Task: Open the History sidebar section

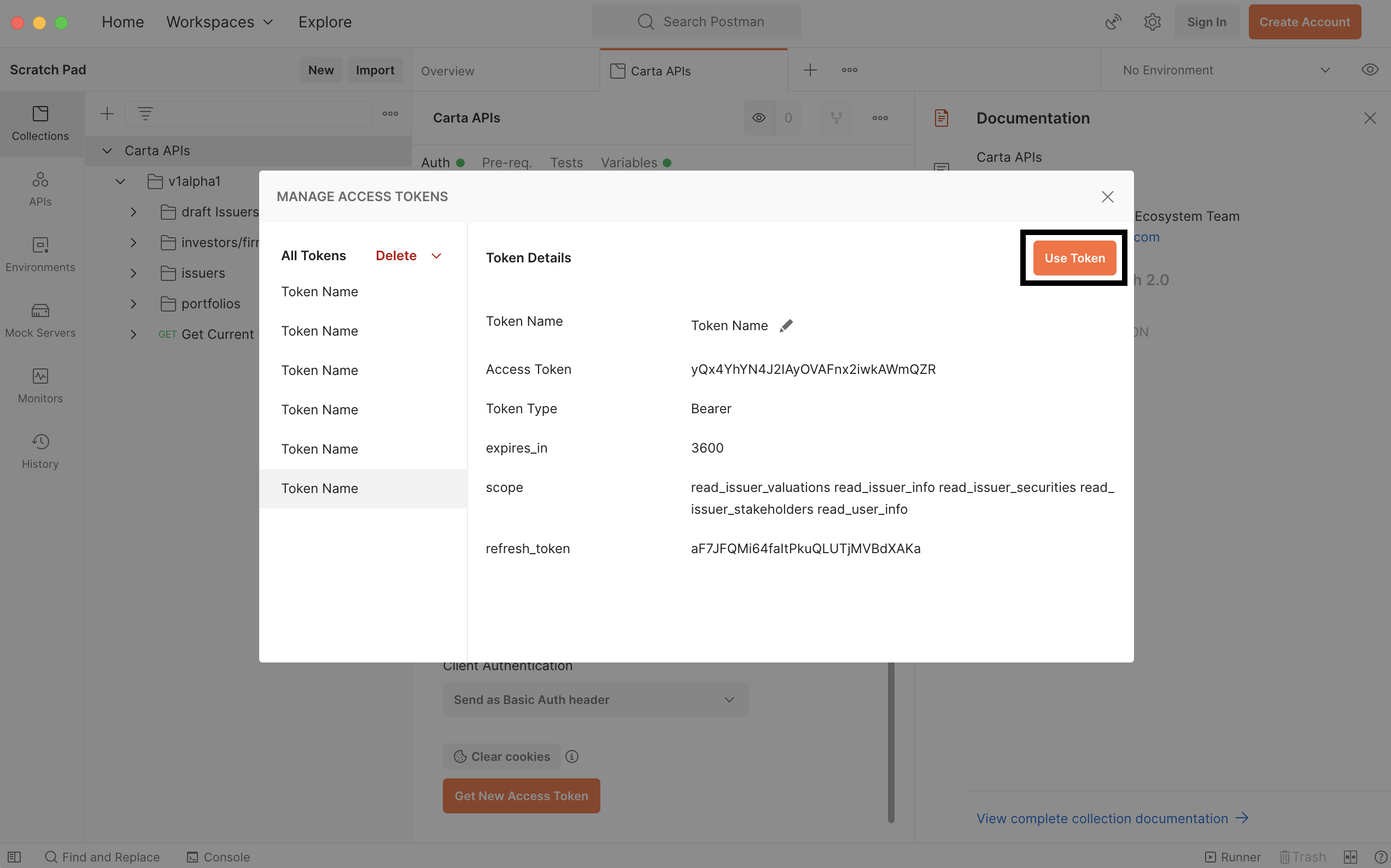Action: tap(40, 451)
